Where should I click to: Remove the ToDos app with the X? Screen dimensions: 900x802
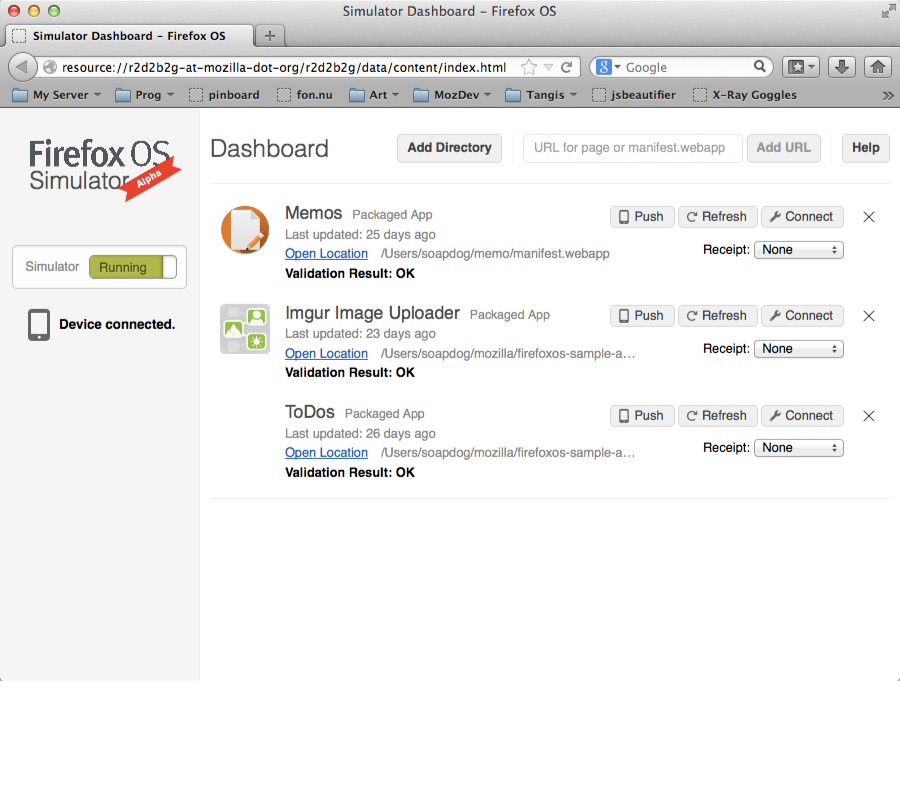click(x=868, y=415)
